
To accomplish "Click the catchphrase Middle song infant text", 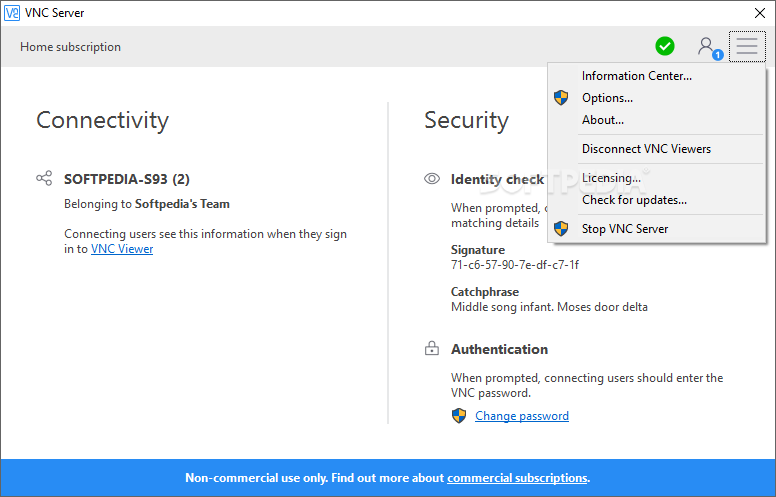I will coord(549,307).
